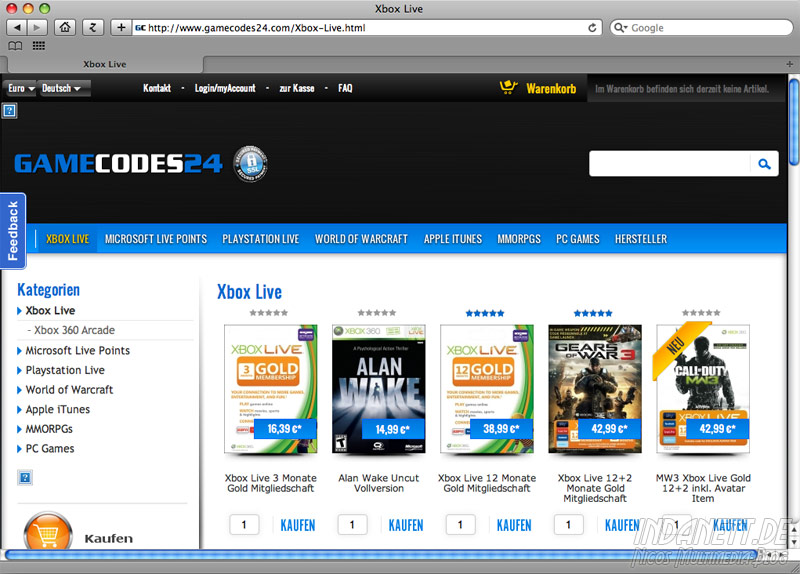Click the add bookmark plus button
The image size is (800, 574).
point(121,28)
